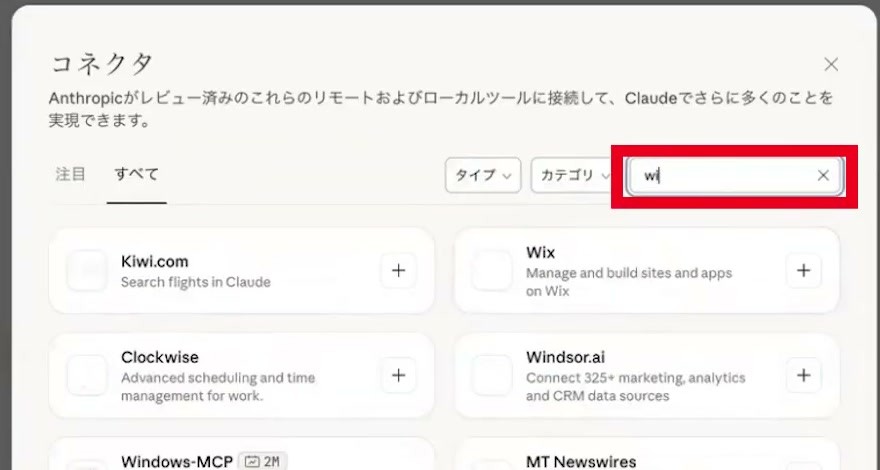The height and width of the screenshot is (470, 880).
Task: Add the Windsor.ai connector with its plus icon
Action: [x=804, y=375]
